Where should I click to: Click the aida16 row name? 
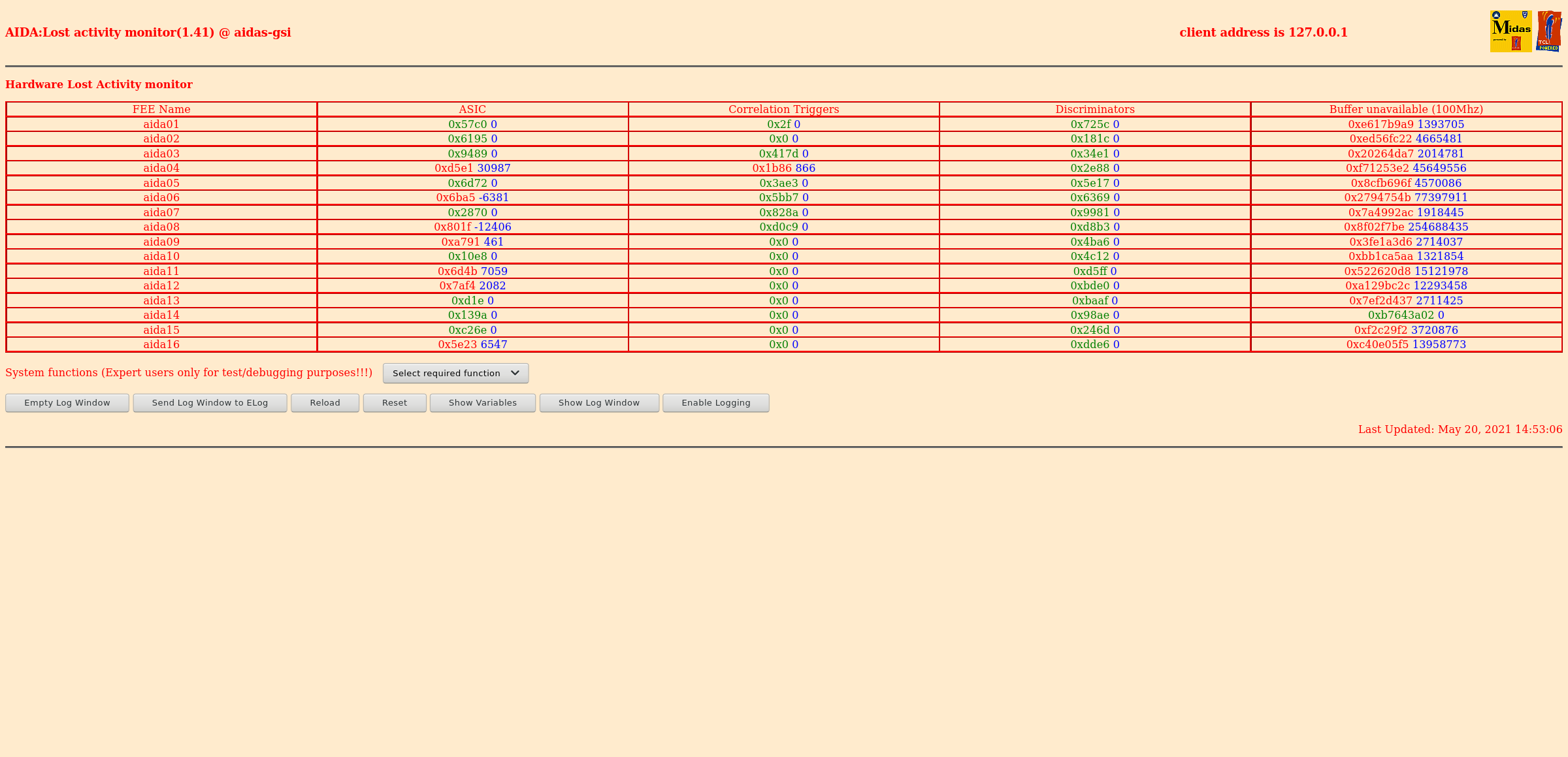click(161, 344)
